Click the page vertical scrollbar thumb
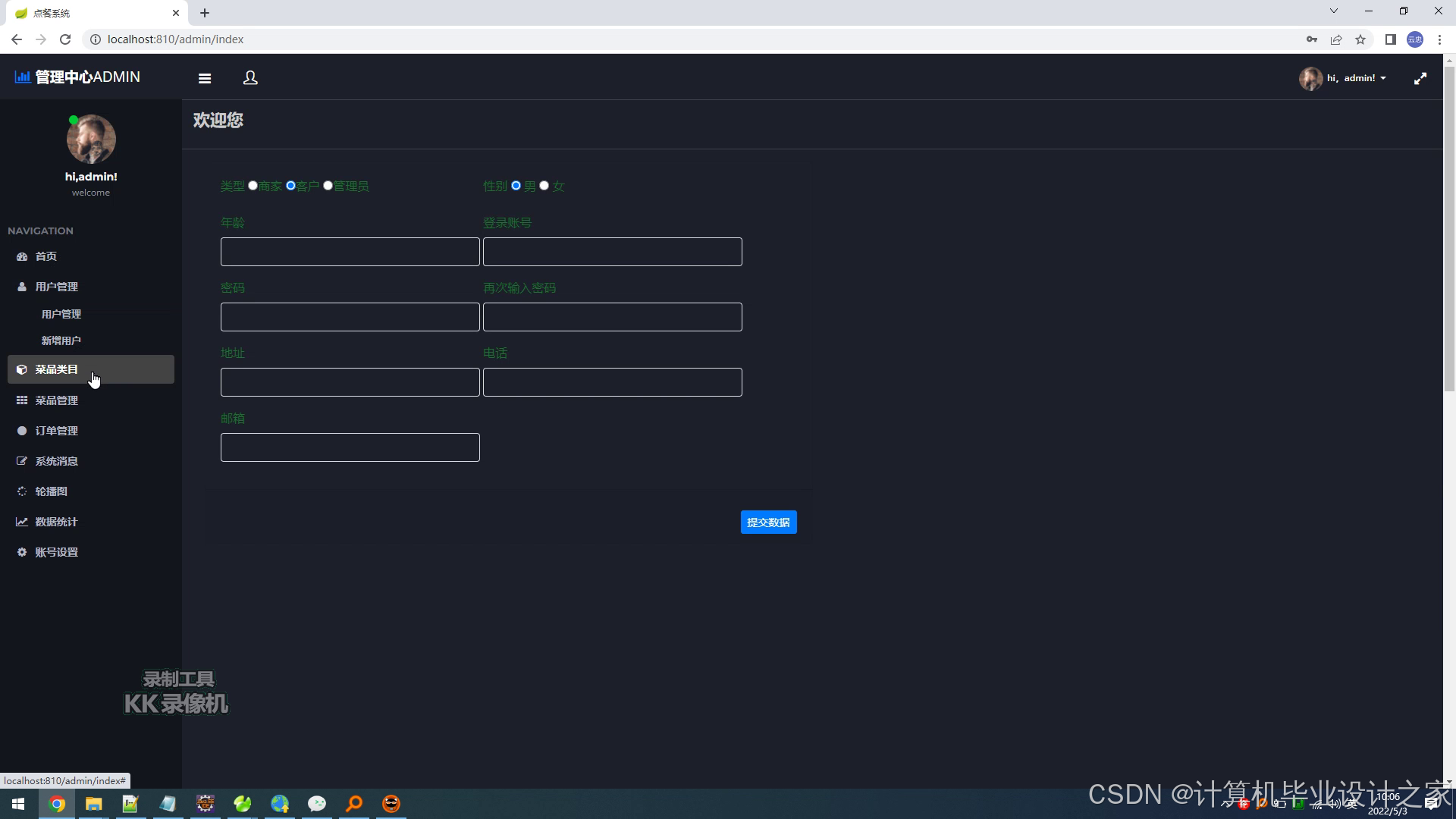This screenshot has height=819, width=1456. coord(1449,228)
